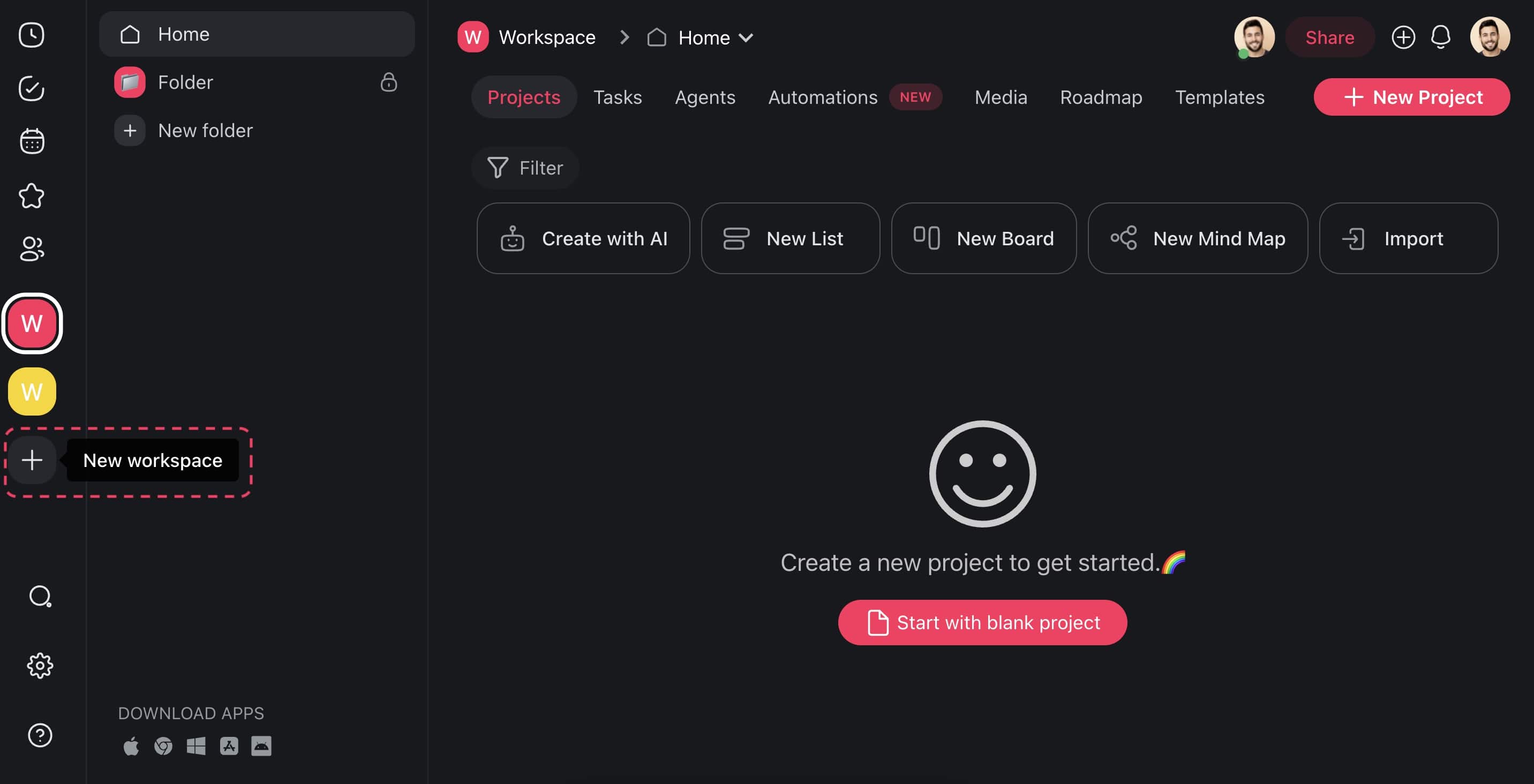Select the yellow W workspace avatar
The width and height of the screenshot is (1534, 784).
[32, 391]
